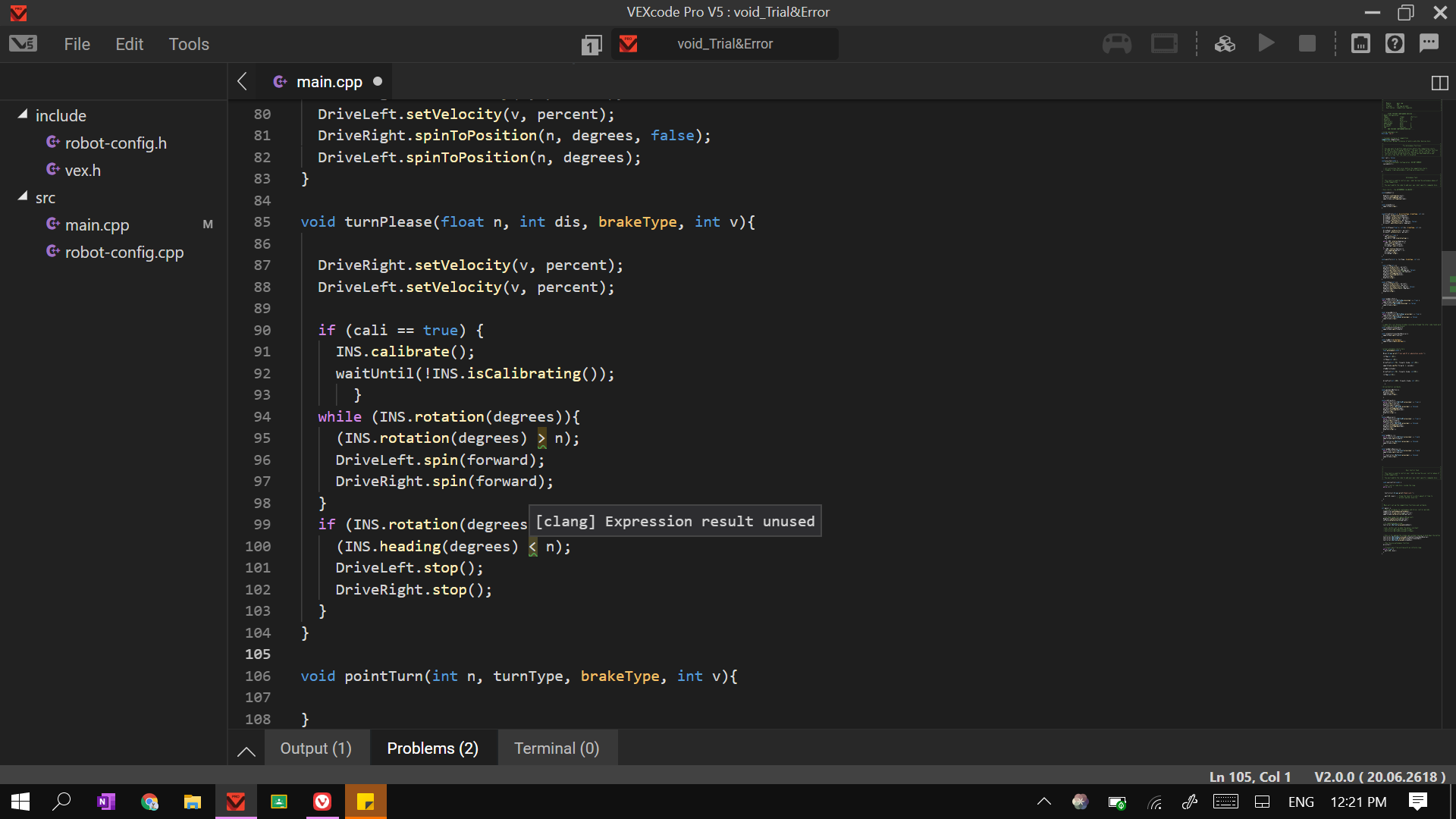This screenshot has height=819, width=1456.
Task: Open the robot configuration device icon
Action: 1360,43
